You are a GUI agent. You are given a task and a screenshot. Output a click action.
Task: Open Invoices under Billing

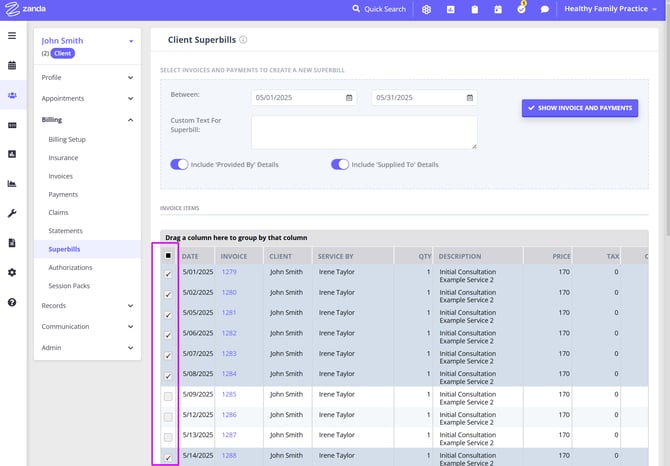(x=61, y=176)
